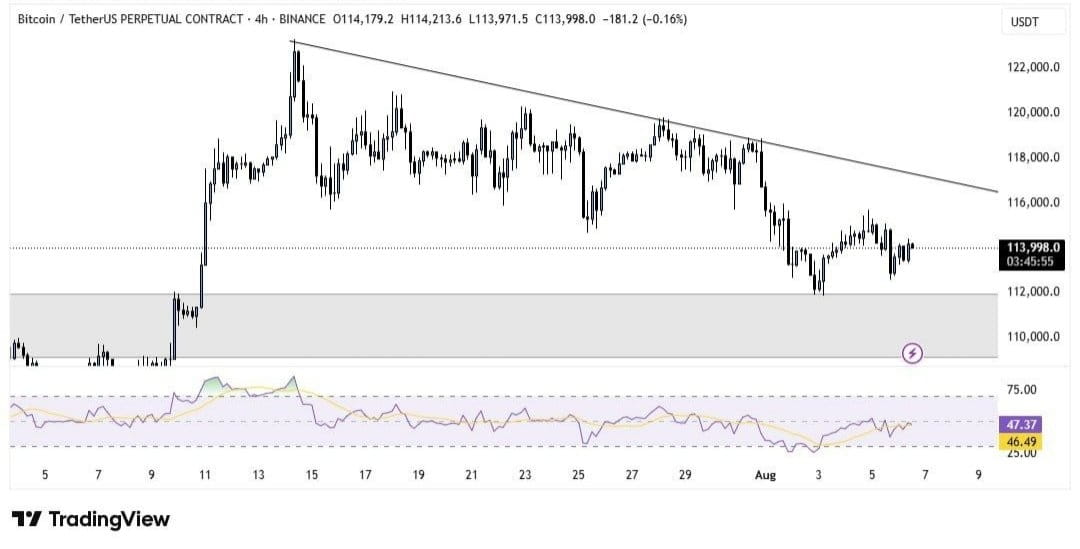Click the 113,998.0 current price label
1080x549 pixels.
coord(1032,248)
